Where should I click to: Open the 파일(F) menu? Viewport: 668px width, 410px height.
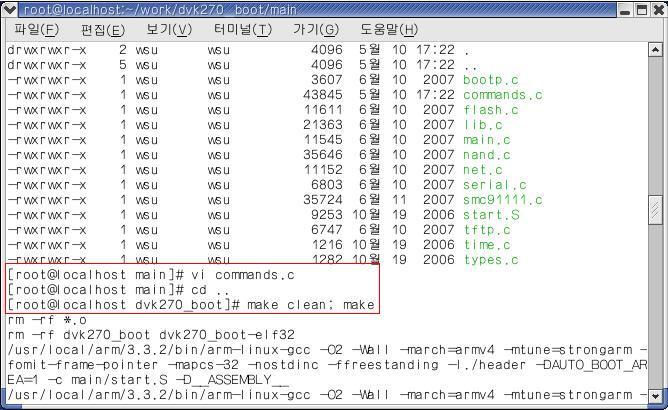[36, 29]
